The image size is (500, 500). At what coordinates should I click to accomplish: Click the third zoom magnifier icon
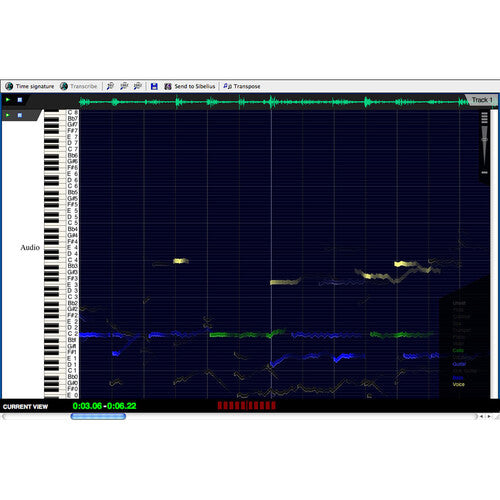coord(138,86)
